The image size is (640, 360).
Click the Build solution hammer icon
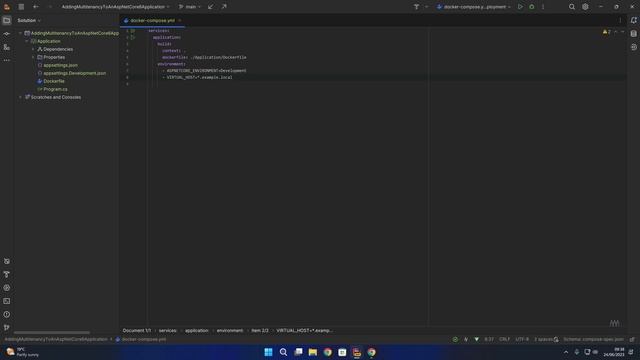coord(416,7)
